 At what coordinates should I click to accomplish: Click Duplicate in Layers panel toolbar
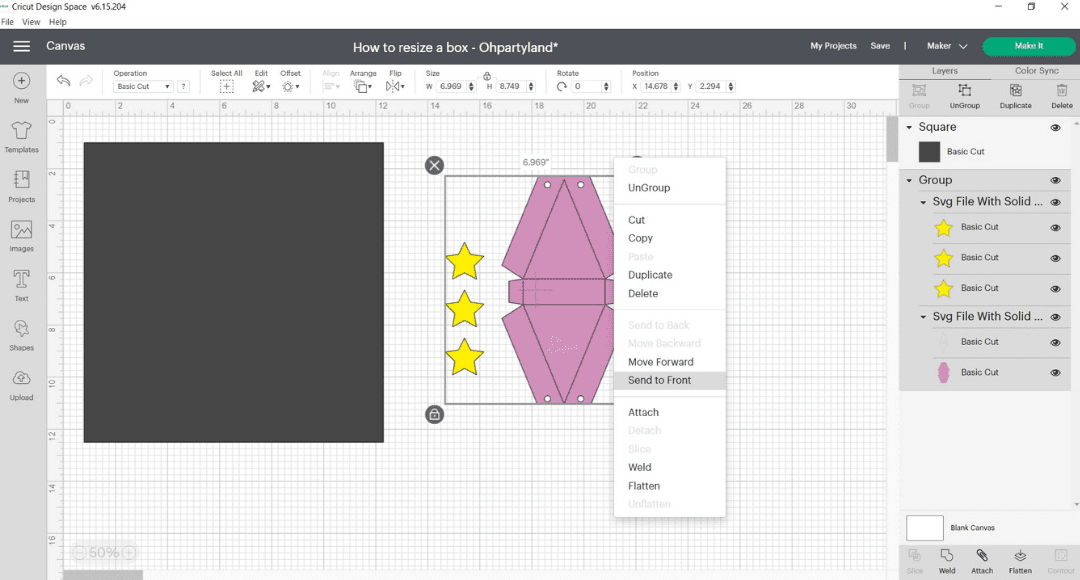[1015, 96]
